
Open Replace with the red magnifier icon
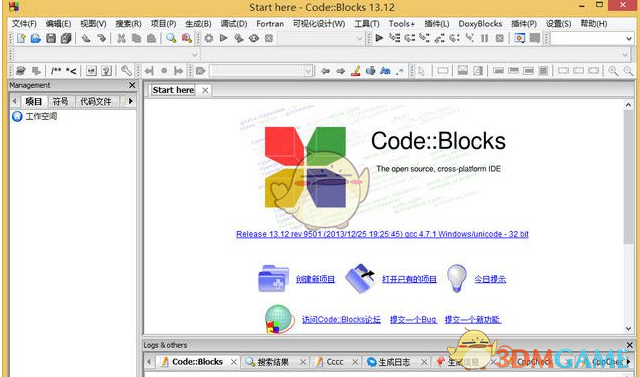(187, 38)
